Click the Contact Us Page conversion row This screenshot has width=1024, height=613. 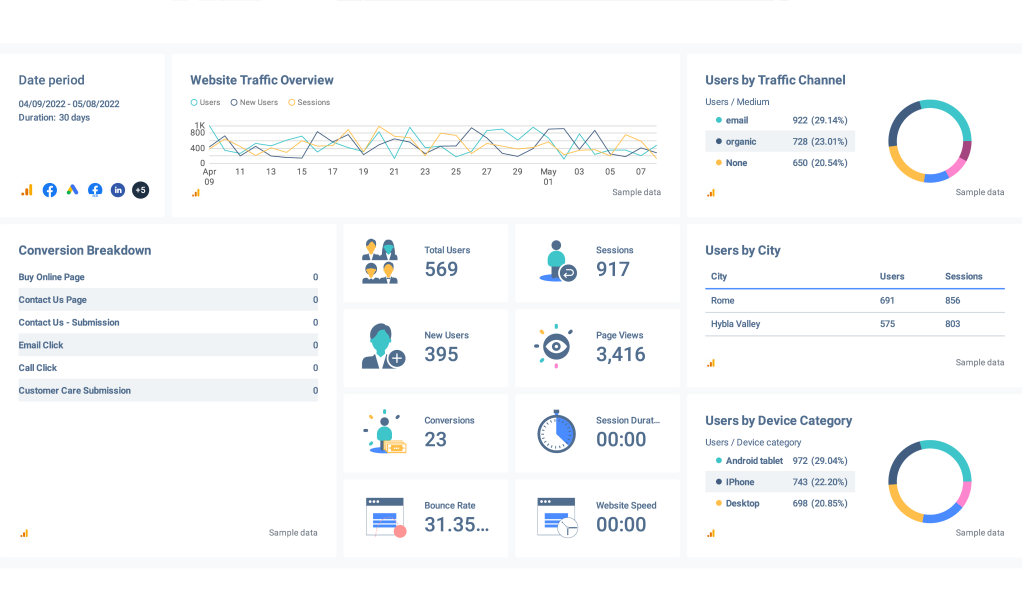click(x=168, y=300)
